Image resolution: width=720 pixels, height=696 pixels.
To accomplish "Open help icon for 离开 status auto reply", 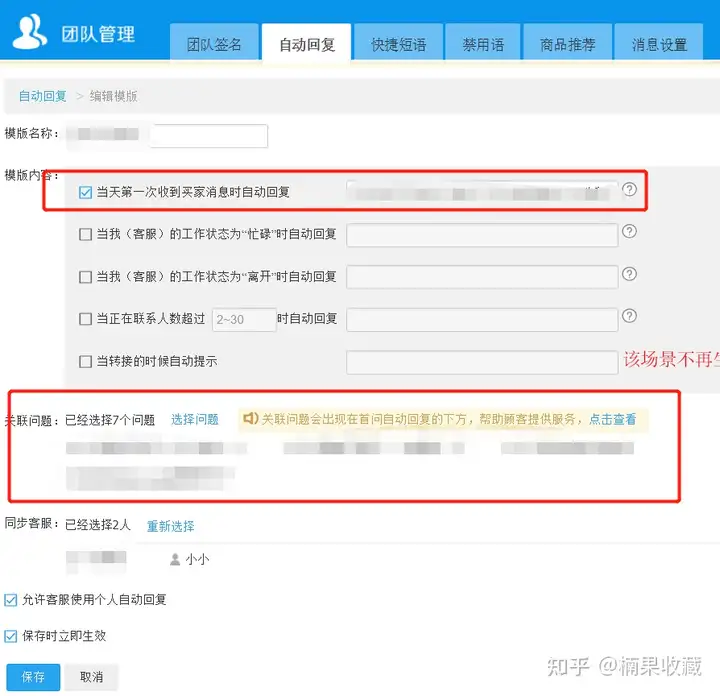I will [x=629, y=274].
